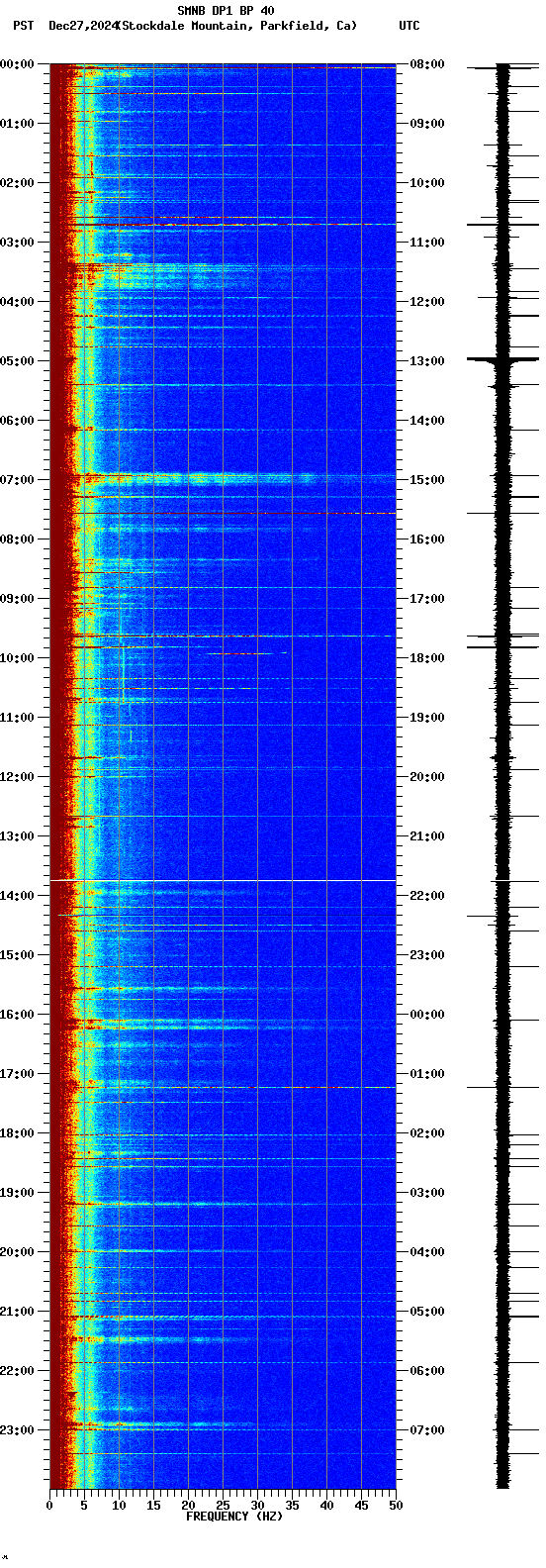This screenshot has width=546, height=1568.
Task: Click the '23:00' label on the UTC axis
Action: 427,955
